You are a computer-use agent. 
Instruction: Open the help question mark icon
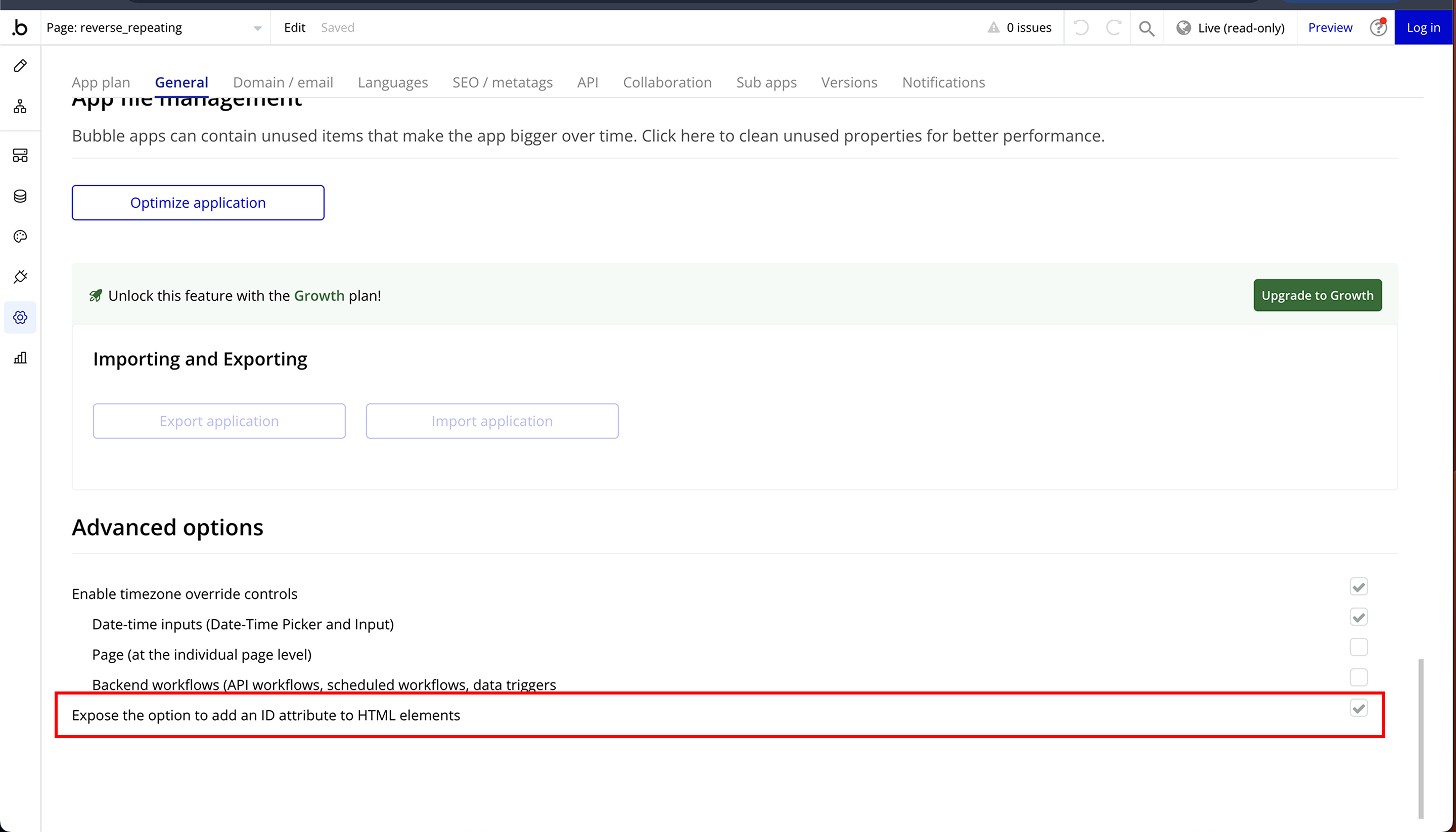click(1378, 27)
